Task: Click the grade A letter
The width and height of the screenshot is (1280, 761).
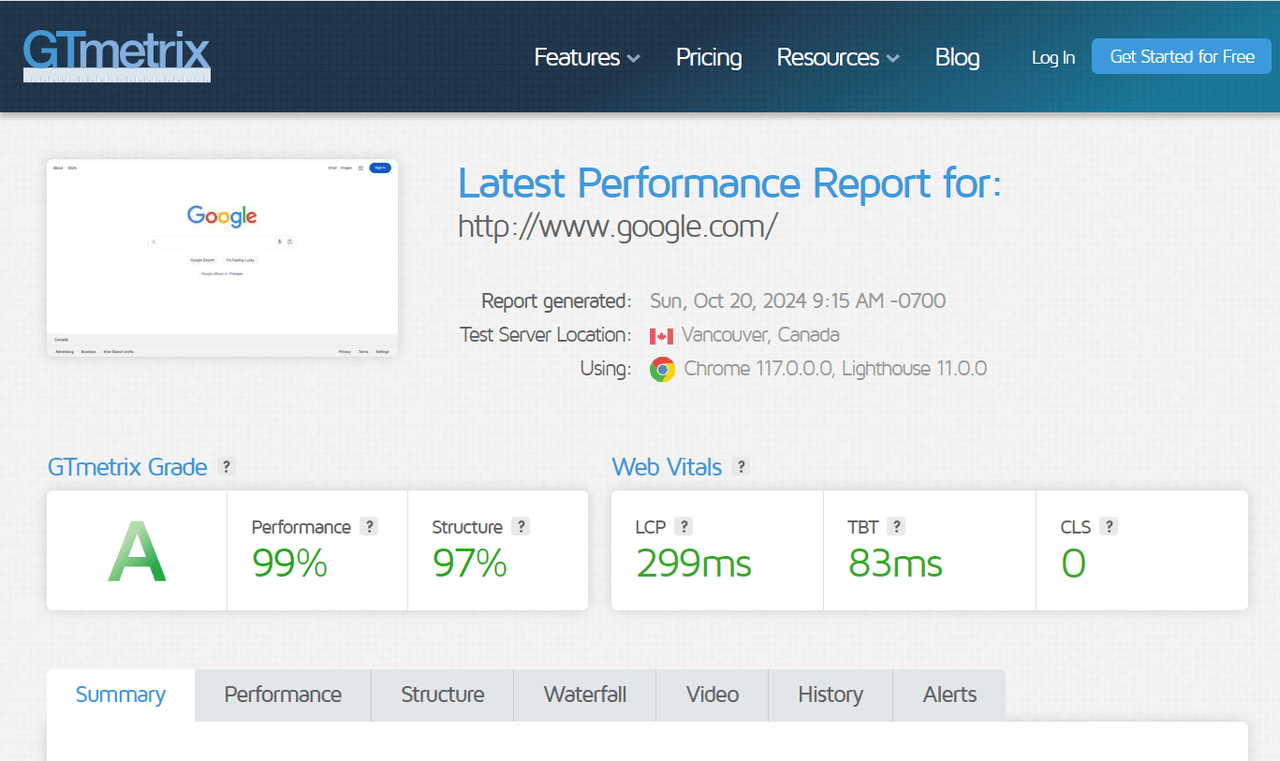Action: point(137,551)
